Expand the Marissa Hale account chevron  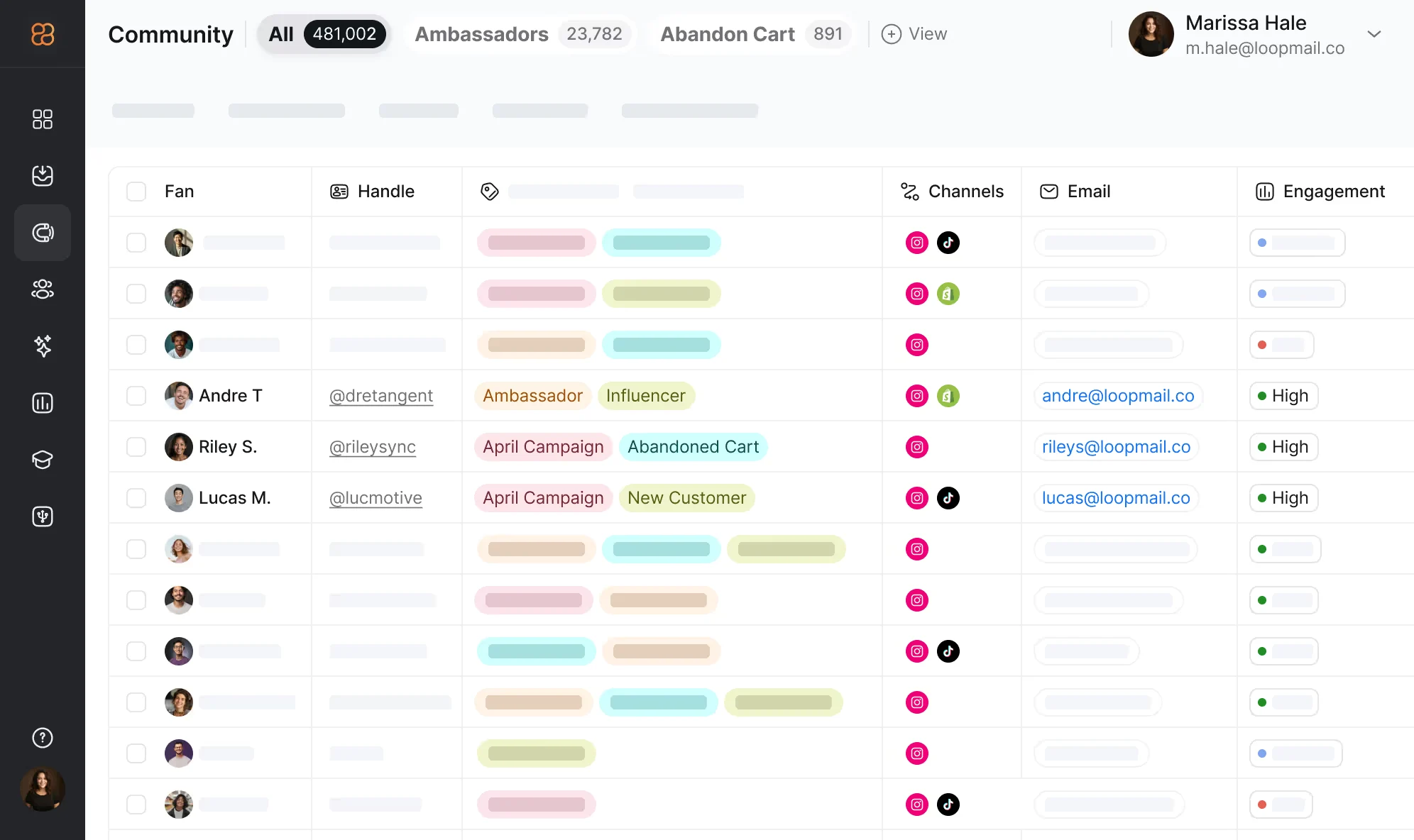point(1374,34)
